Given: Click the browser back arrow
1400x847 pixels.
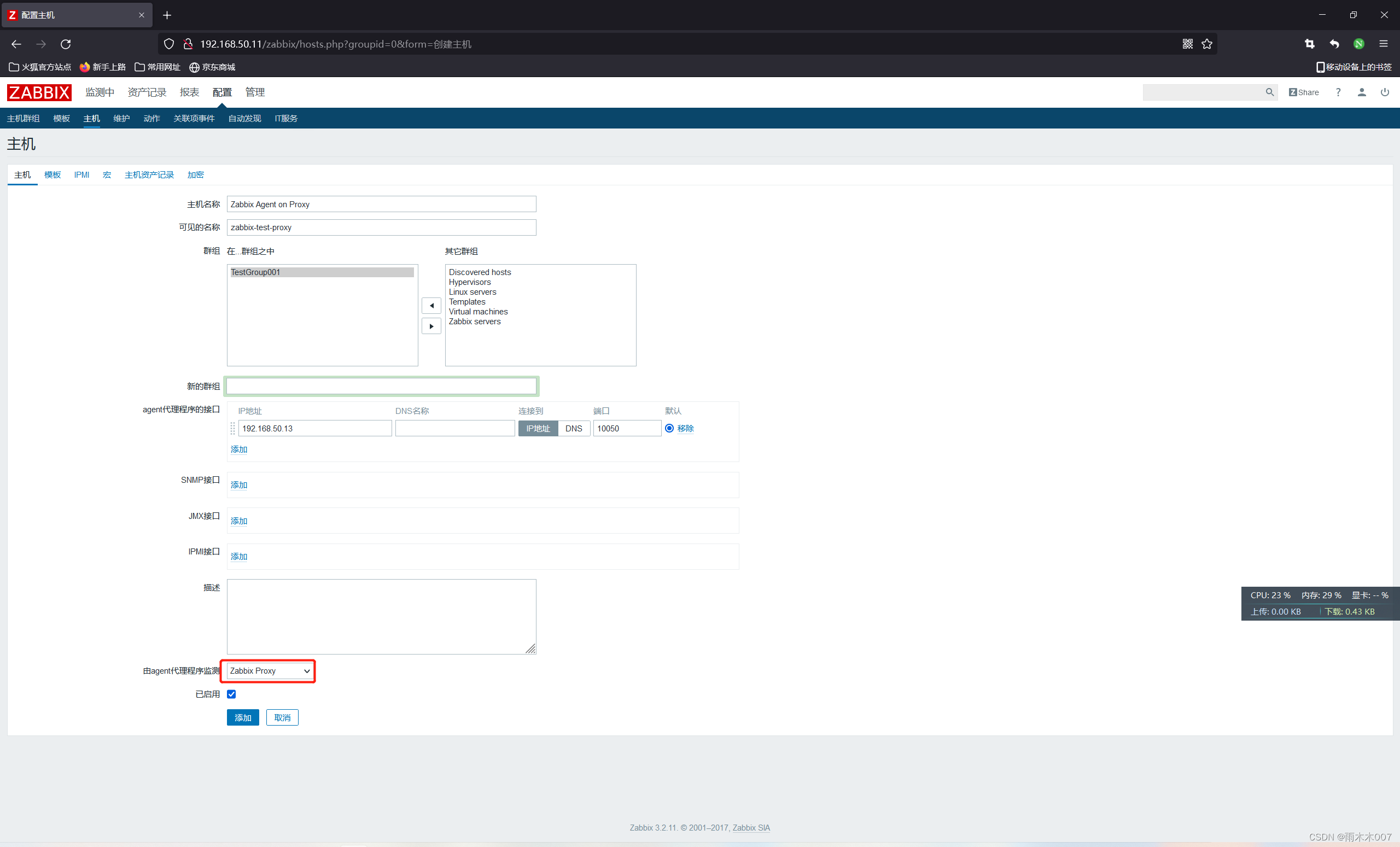Looking at the screenshot, I should [16, 44].
